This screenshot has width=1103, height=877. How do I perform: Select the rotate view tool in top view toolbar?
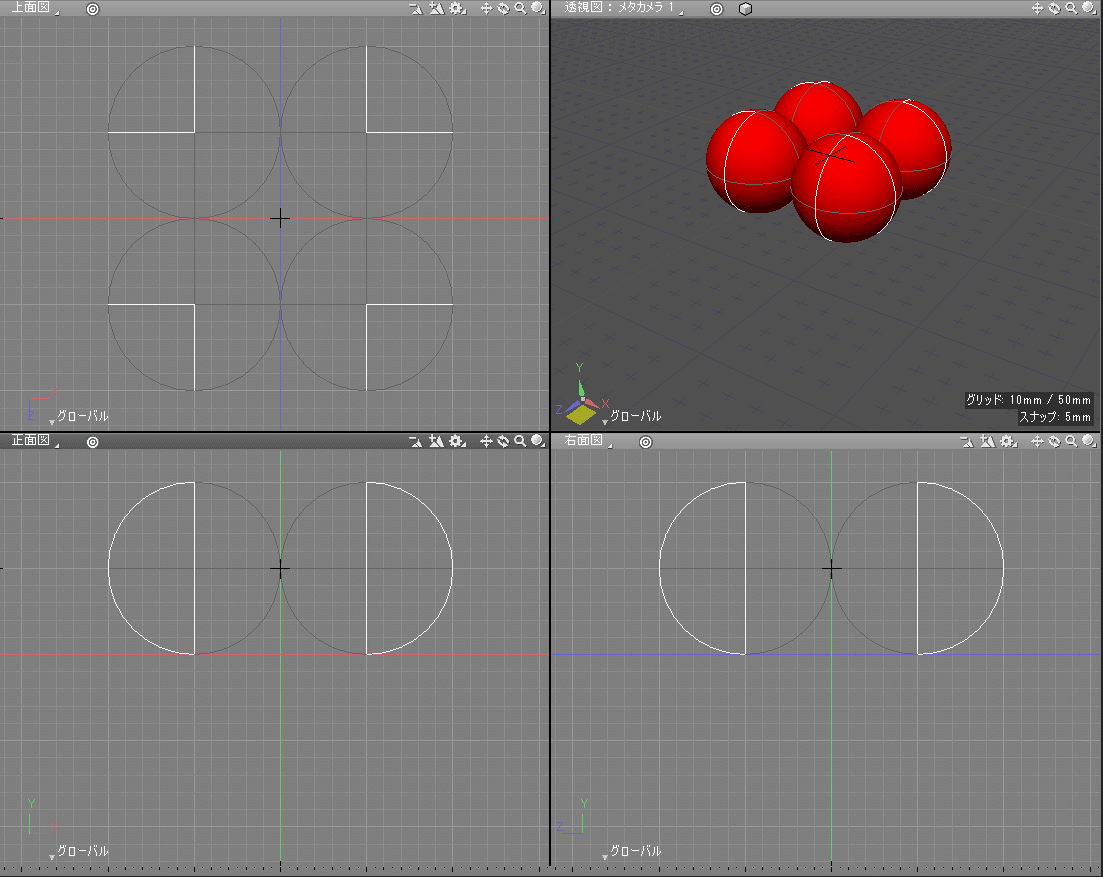pyautogui.click(x=505, y=8)
